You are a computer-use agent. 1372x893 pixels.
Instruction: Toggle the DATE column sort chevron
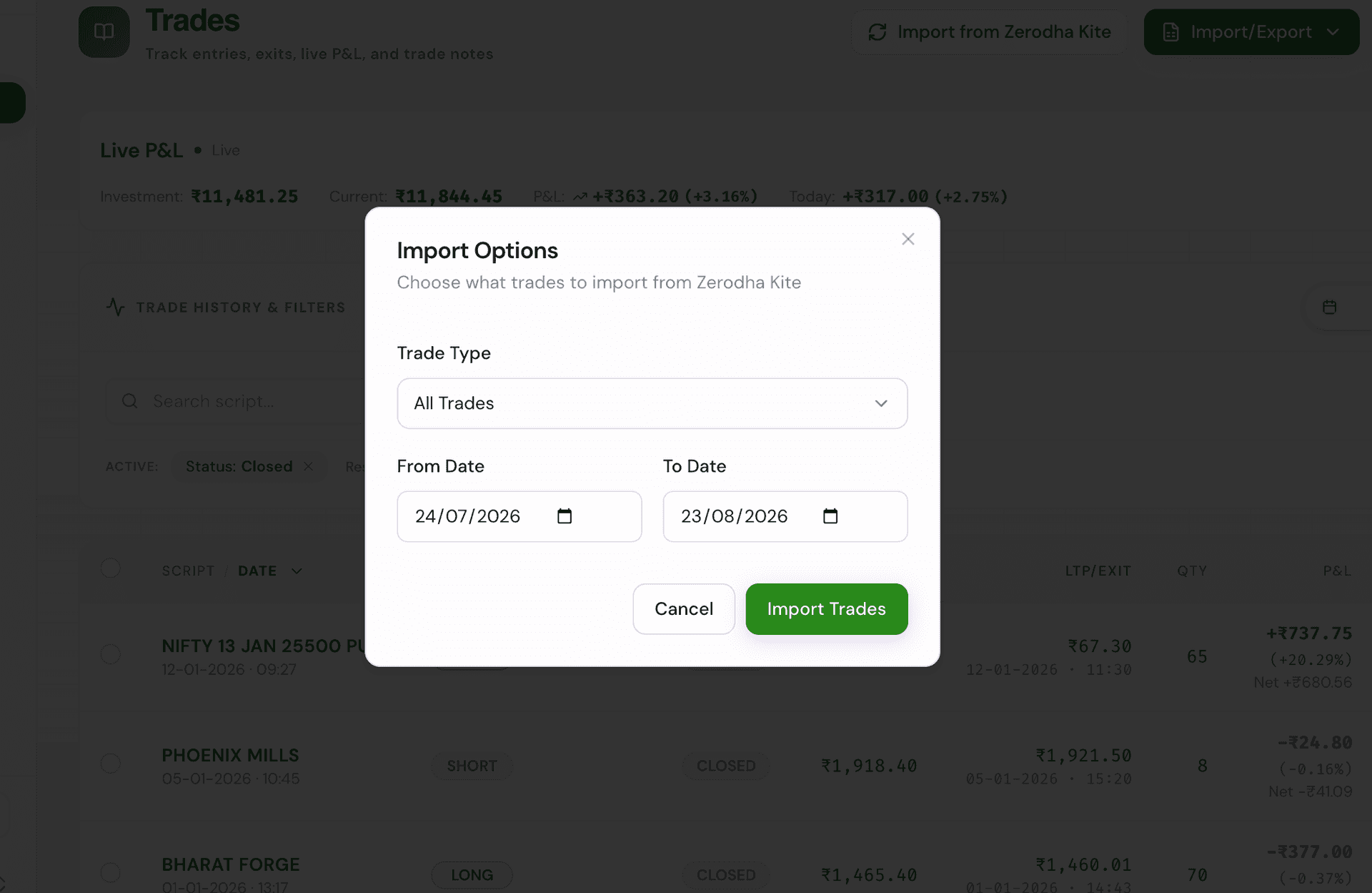pos(297,571)
